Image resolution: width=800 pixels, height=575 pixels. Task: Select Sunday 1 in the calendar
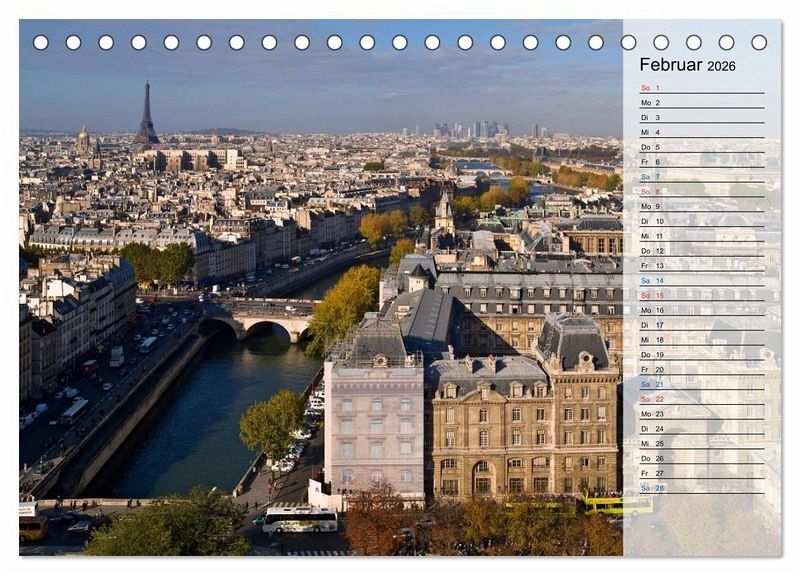pos(651,88)
